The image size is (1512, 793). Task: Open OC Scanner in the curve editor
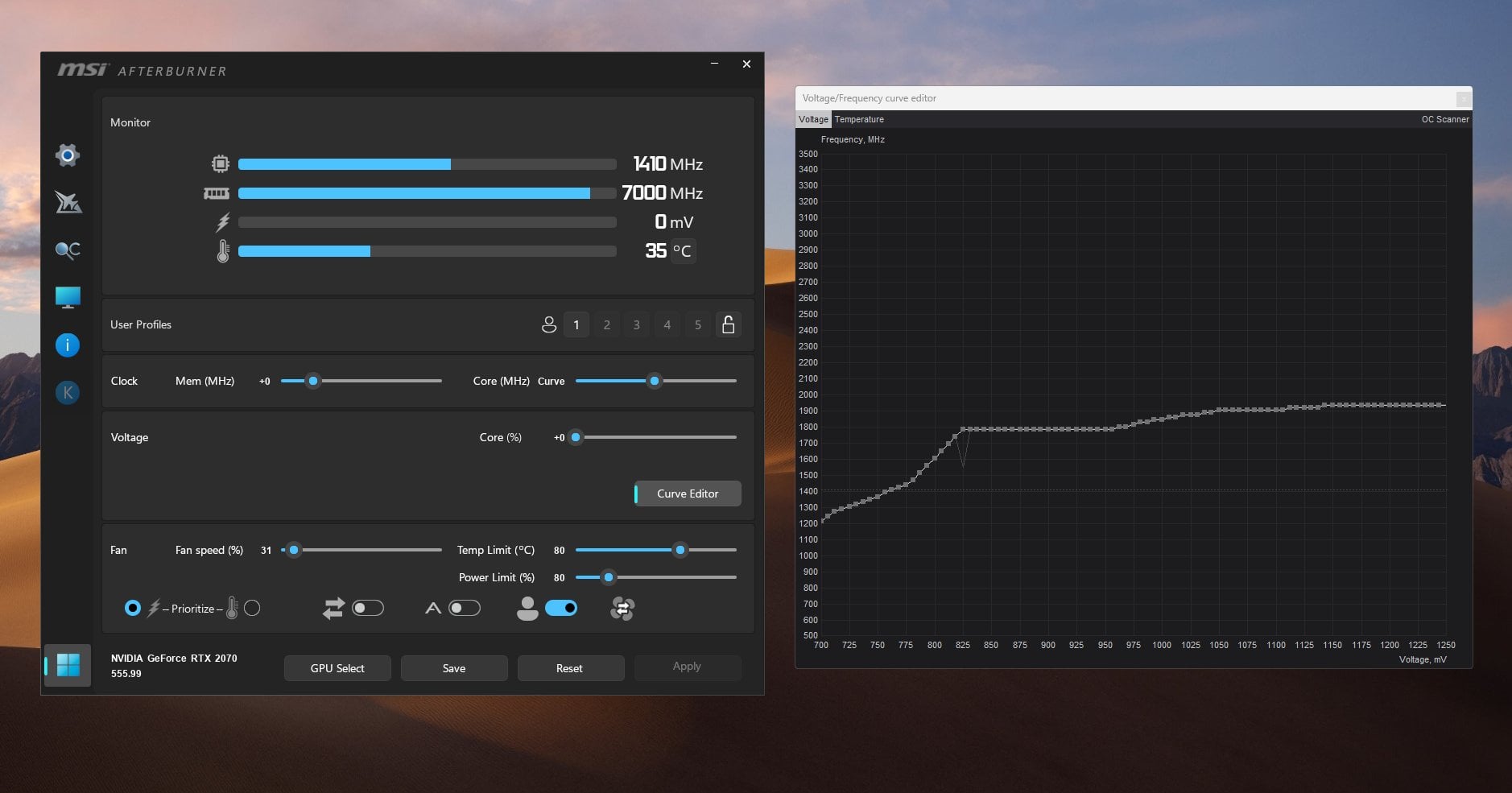point(1445,119)
